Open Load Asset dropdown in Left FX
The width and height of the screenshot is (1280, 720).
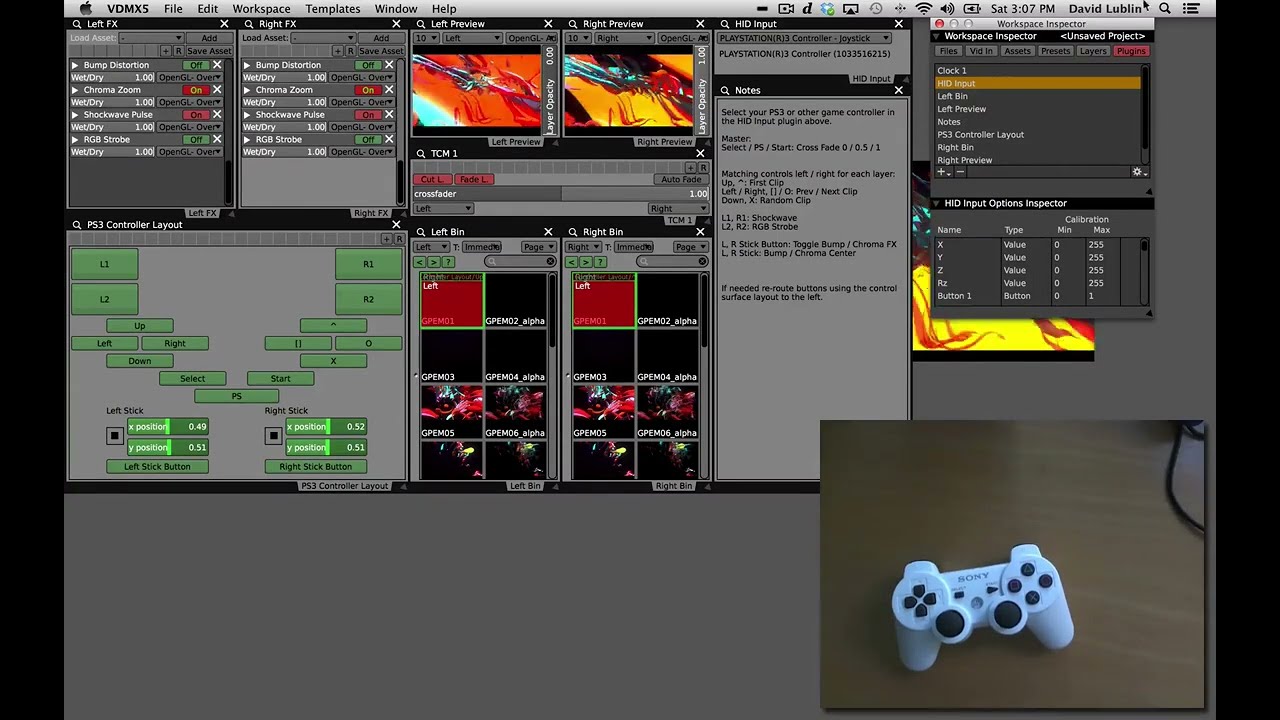tap(152, 38)
